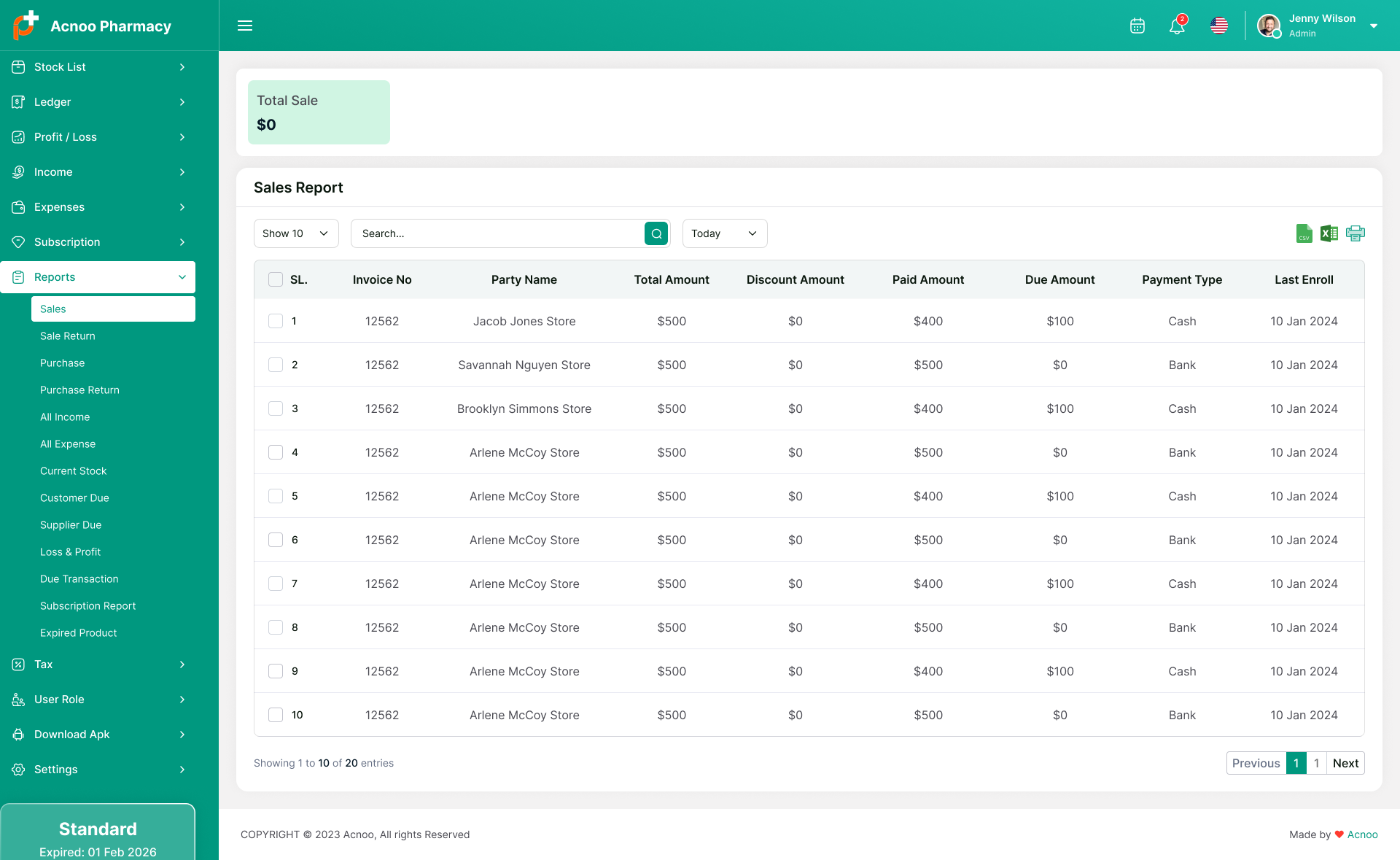
Task: Print the sales report
Action: pyautogui.click(x=1355, y=233)
